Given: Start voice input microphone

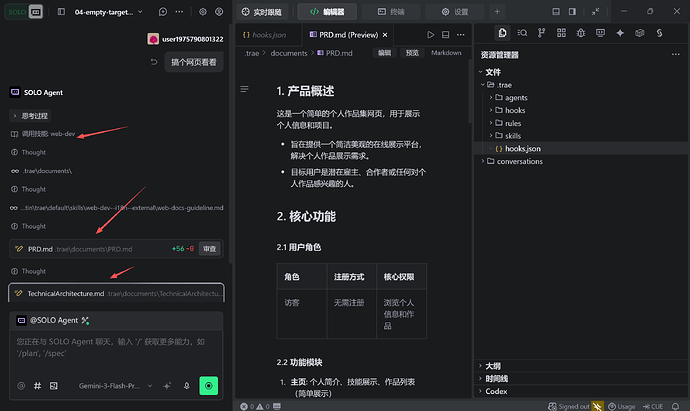Looking at the screenshot, I should (187, 386).
